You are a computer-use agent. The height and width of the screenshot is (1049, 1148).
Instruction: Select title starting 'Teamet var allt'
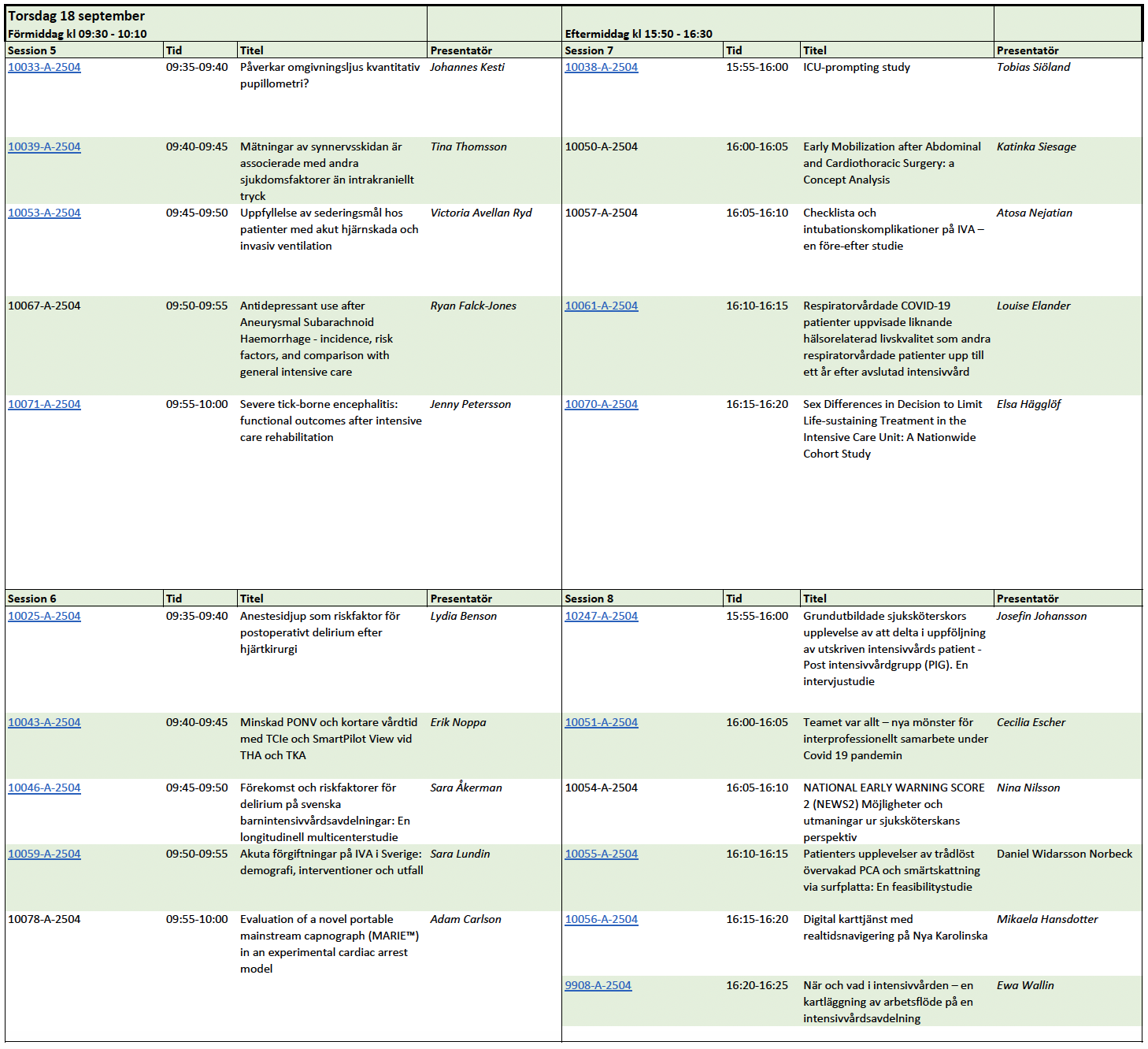point(896,739)
